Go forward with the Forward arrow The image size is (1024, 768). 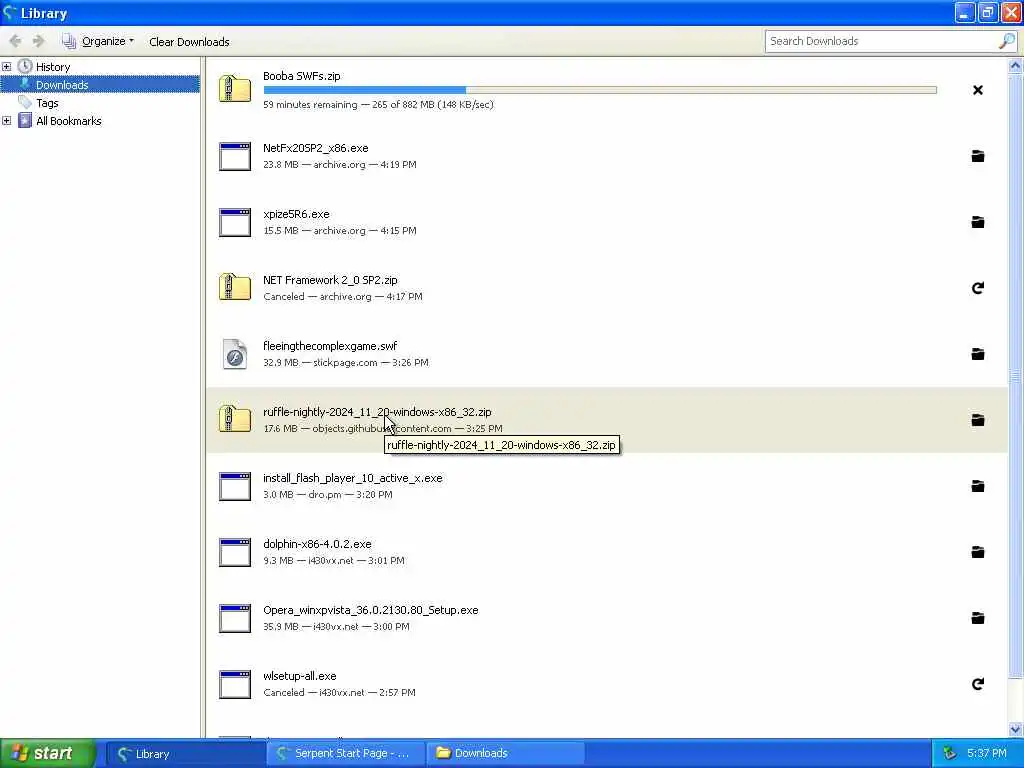click(x=39, y=41)
